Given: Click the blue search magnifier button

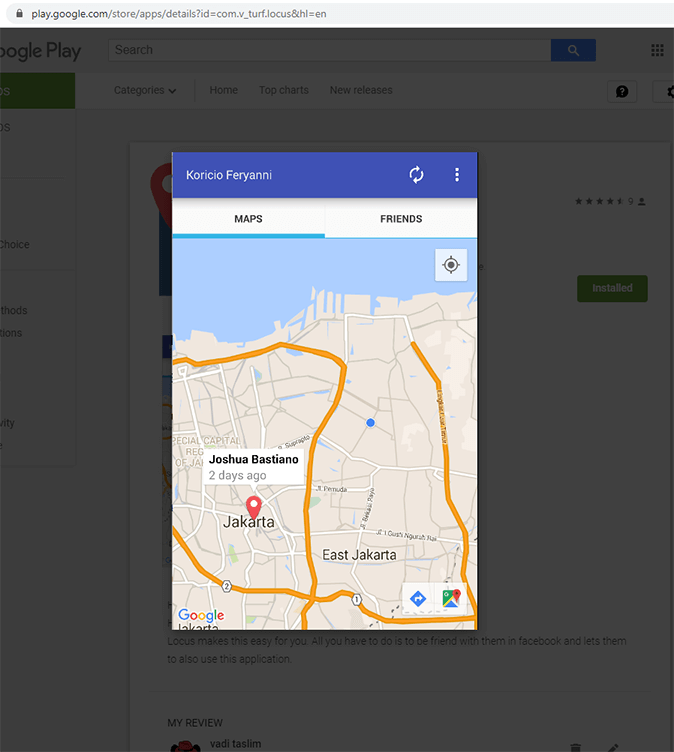Looking at the screenshot, I should [x=573, y=50].
